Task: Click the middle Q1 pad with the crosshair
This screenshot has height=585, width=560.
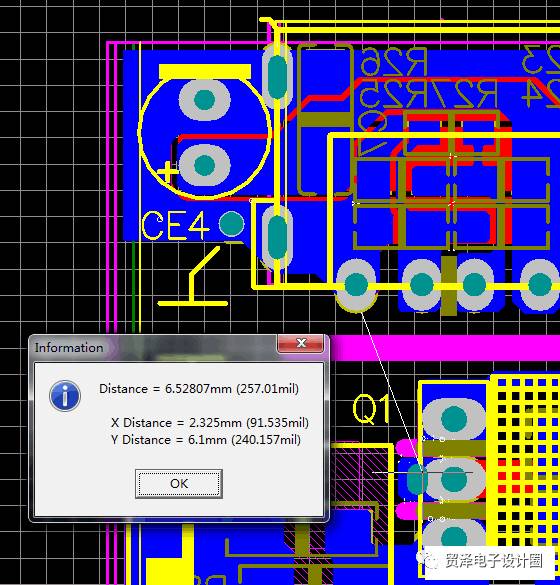Action: pyautogui.click(x=454, y=479)
